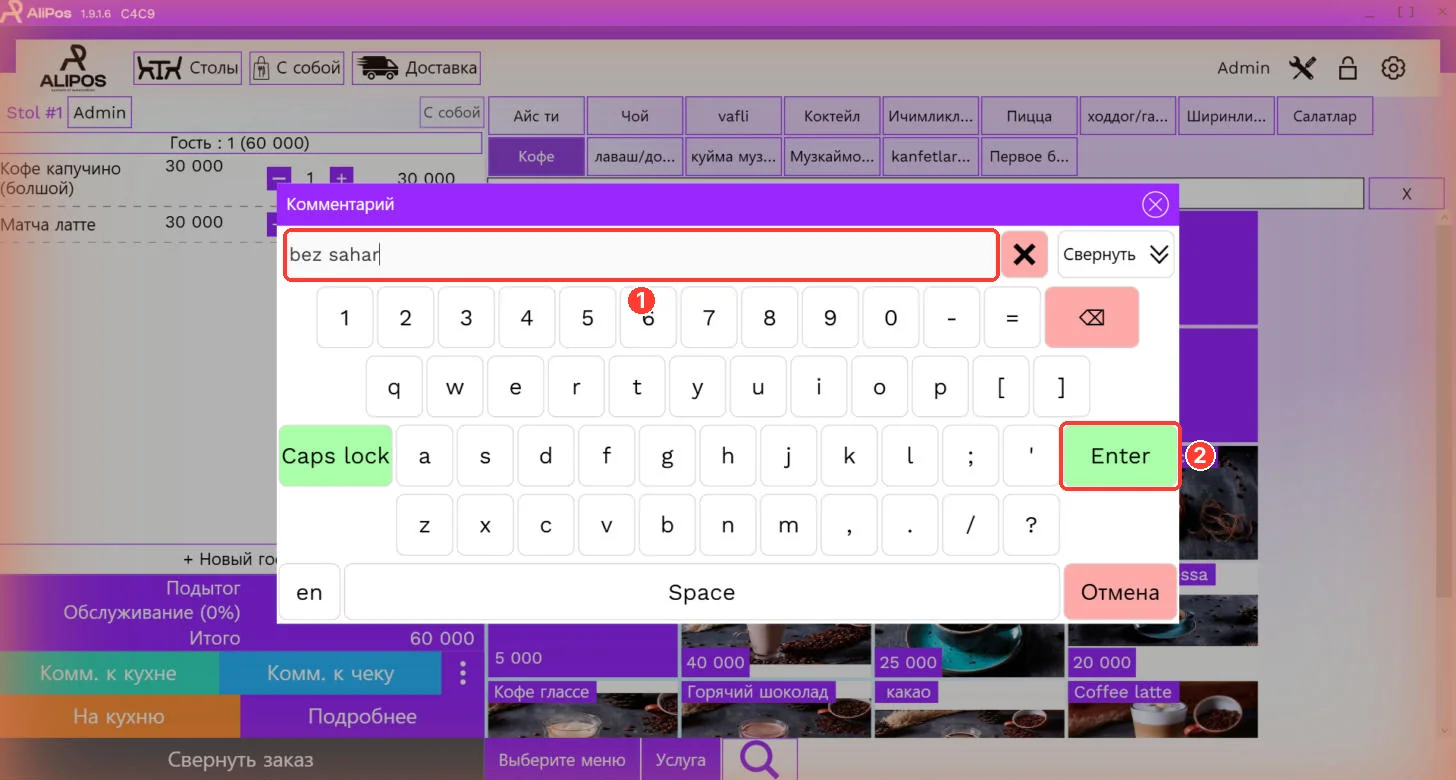The width and height of the screenshot is (1456, 780).
Task: Click the Отмена button
Action: [x=1120, y=592]
